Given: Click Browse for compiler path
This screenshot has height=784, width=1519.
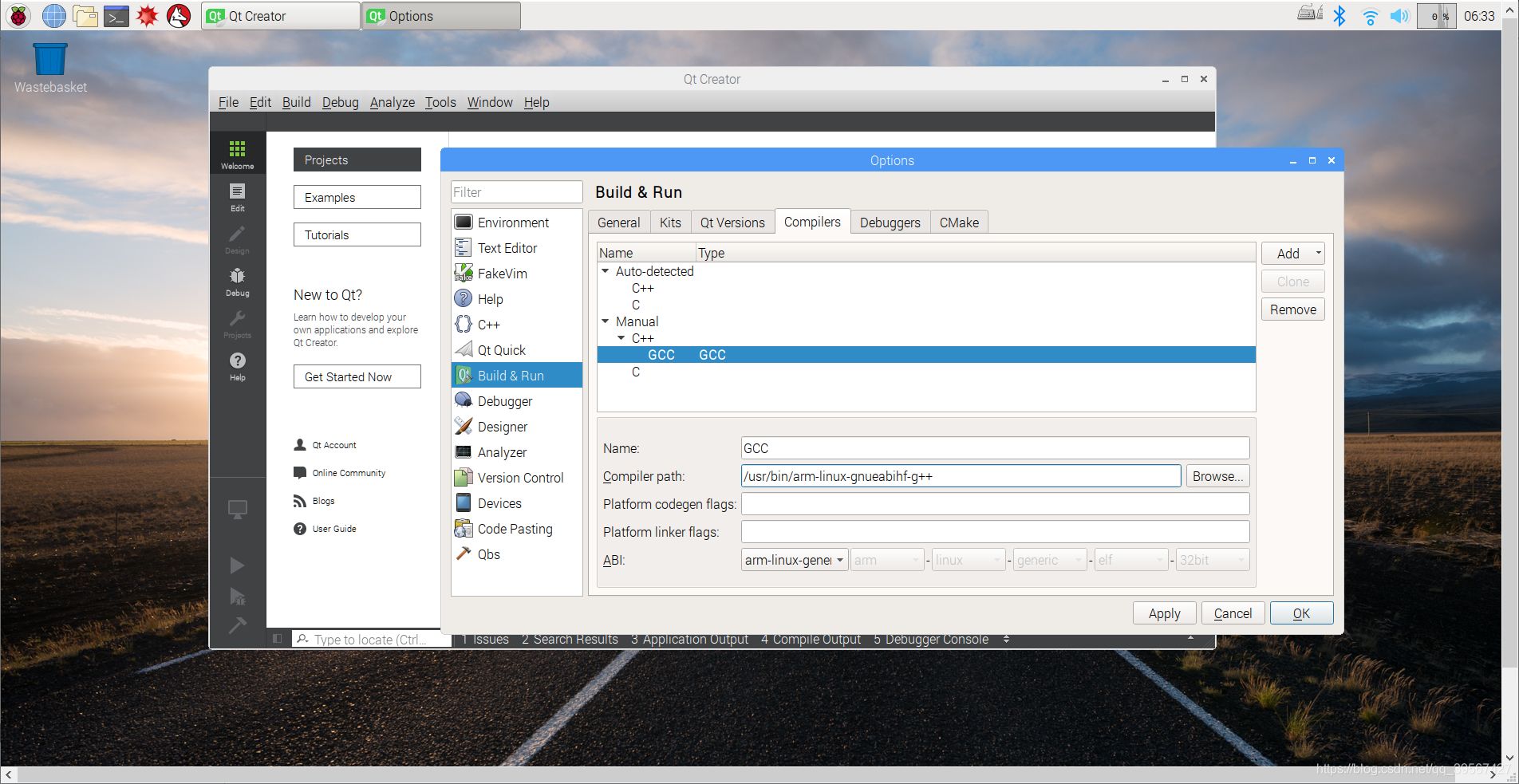Looking at the screenshot, I should click(1217, 476).
